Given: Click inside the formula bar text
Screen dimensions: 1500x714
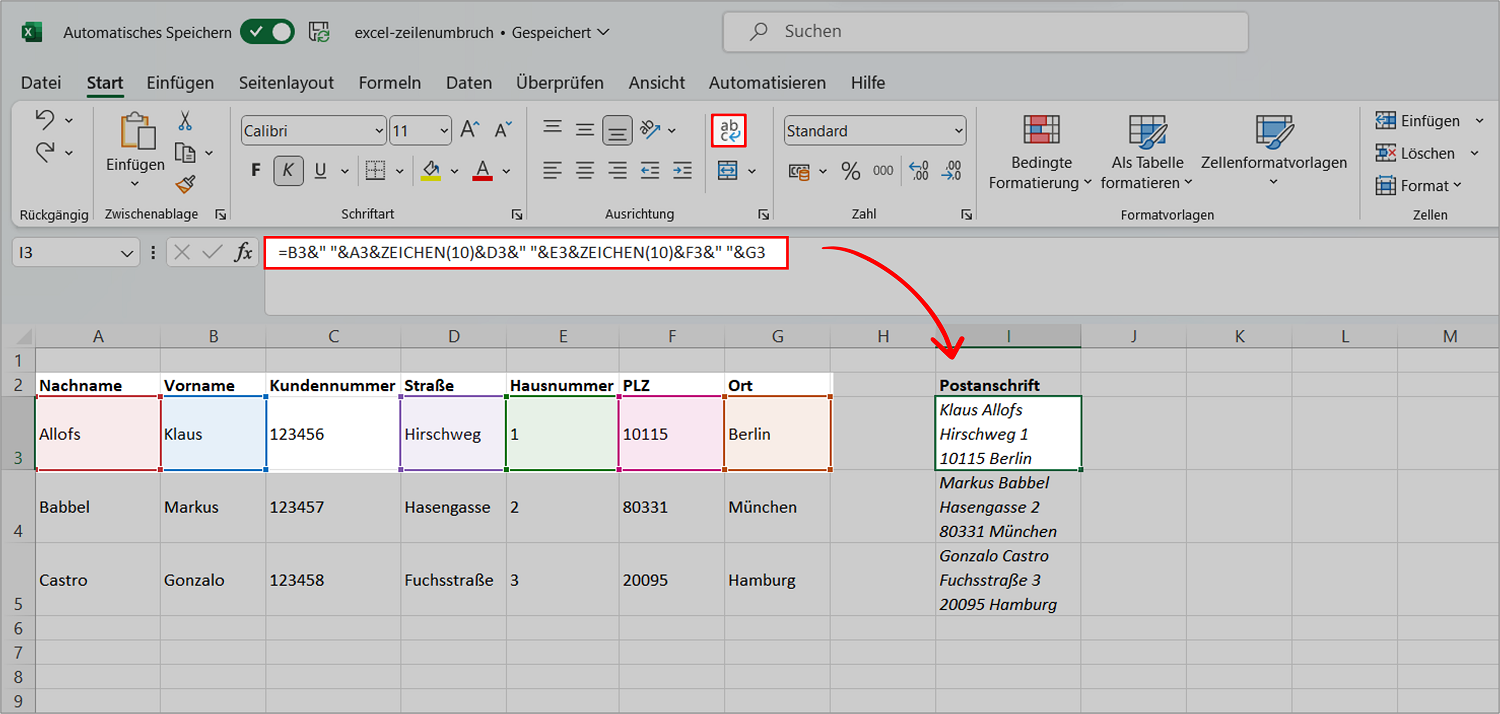Looking at the screenshot, I should [522, 253].
